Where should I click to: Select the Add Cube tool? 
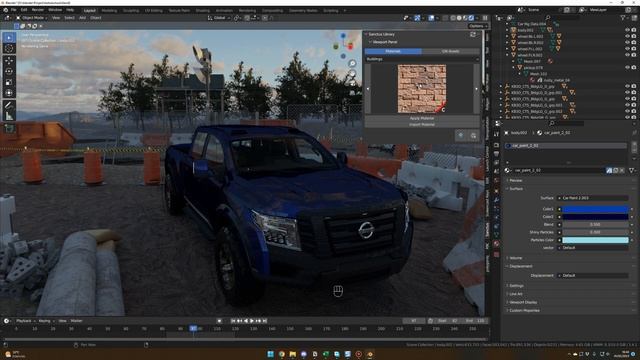pyautogui.click(x=9, y=129)
